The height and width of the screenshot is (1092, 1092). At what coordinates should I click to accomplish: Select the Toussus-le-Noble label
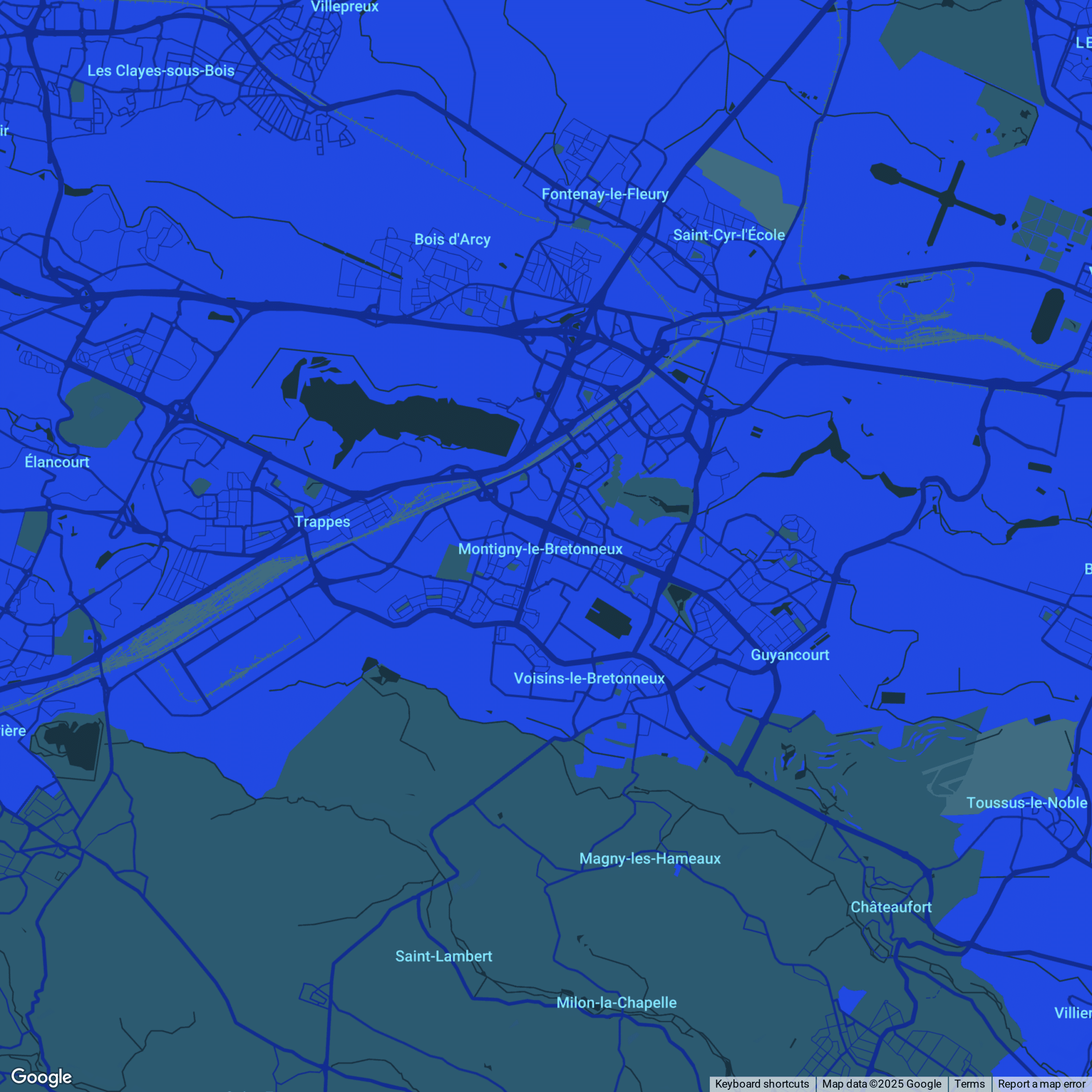[x=1026, y=803]
